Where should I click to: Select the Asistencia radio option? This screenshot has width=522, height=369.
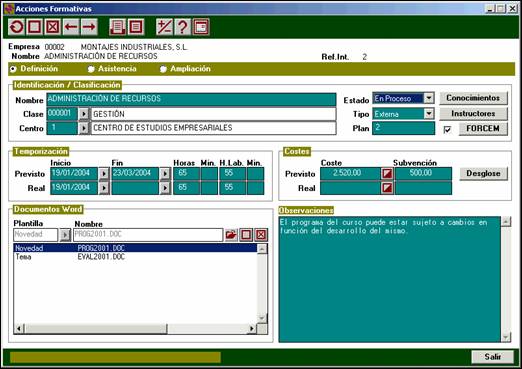pyautogui.click(x=91, y=69)
